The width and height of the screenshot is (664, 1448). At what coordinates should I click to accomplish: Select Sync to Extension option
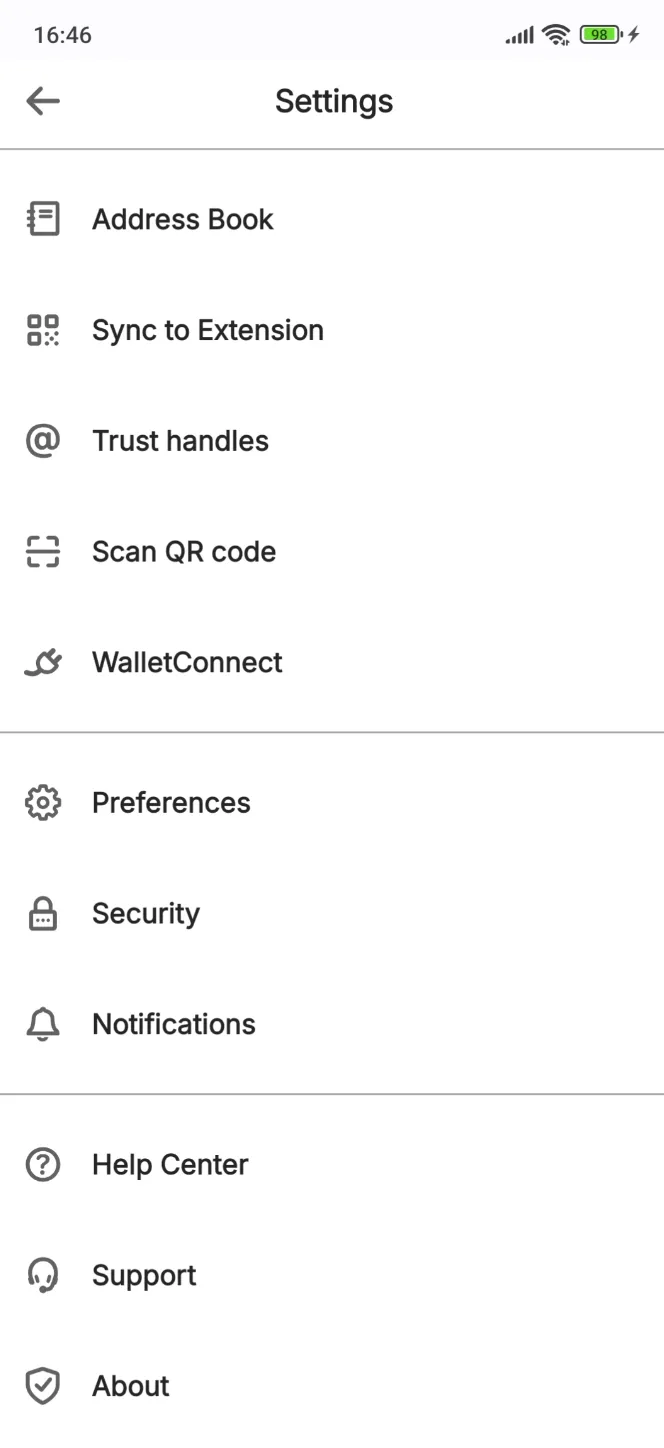point(208,329)
